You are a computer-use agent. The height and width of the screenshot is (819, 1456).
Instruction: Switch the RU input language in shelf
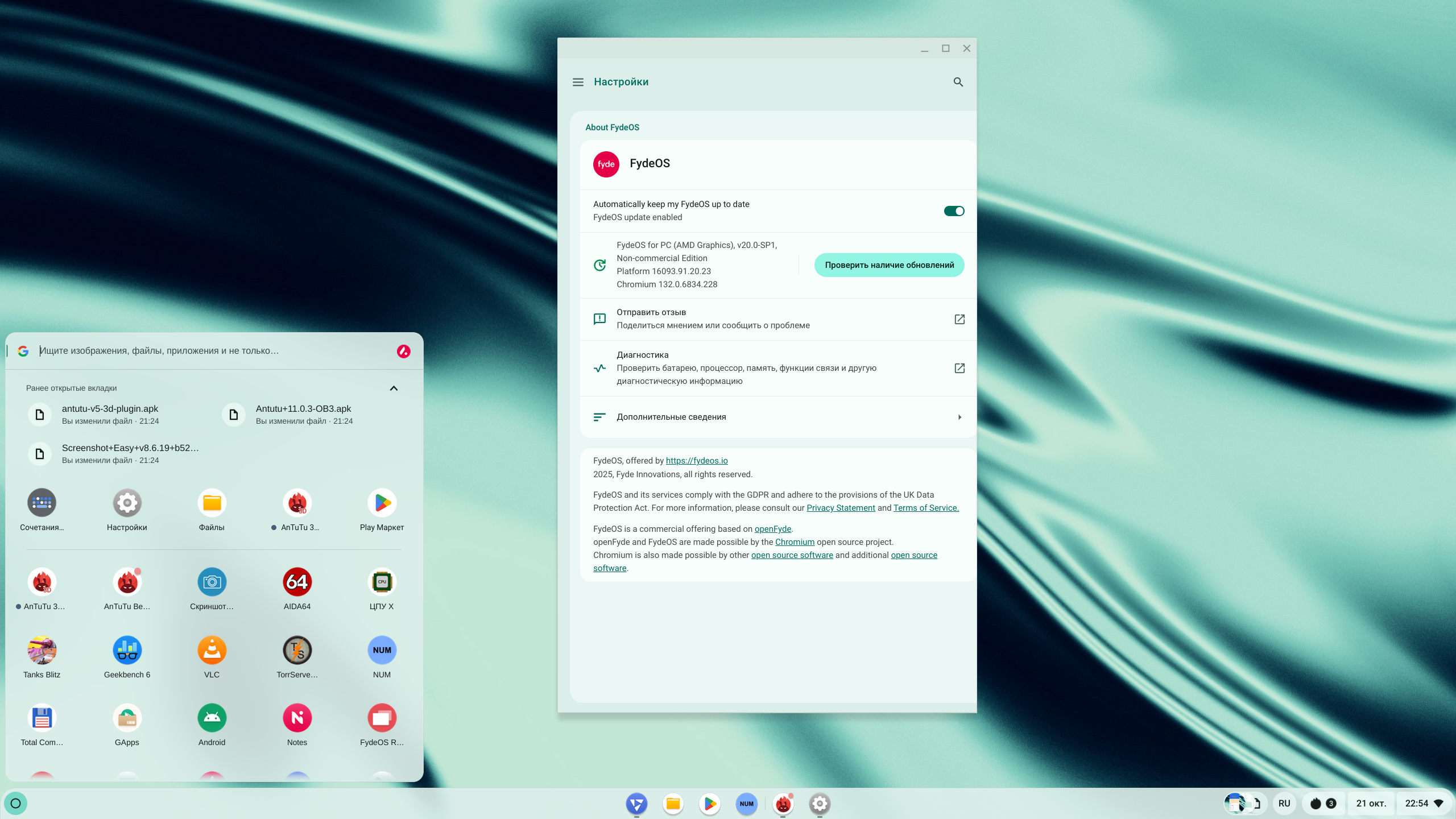pyautogui.click(x=1284, y=803)
